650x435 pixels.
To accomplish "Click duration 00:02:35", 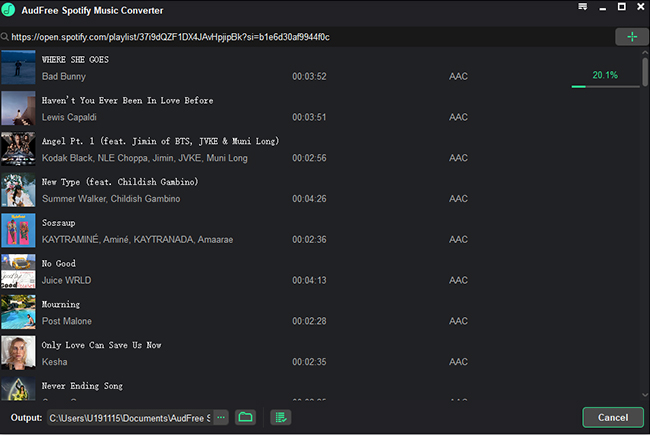I will click(309, 362).
